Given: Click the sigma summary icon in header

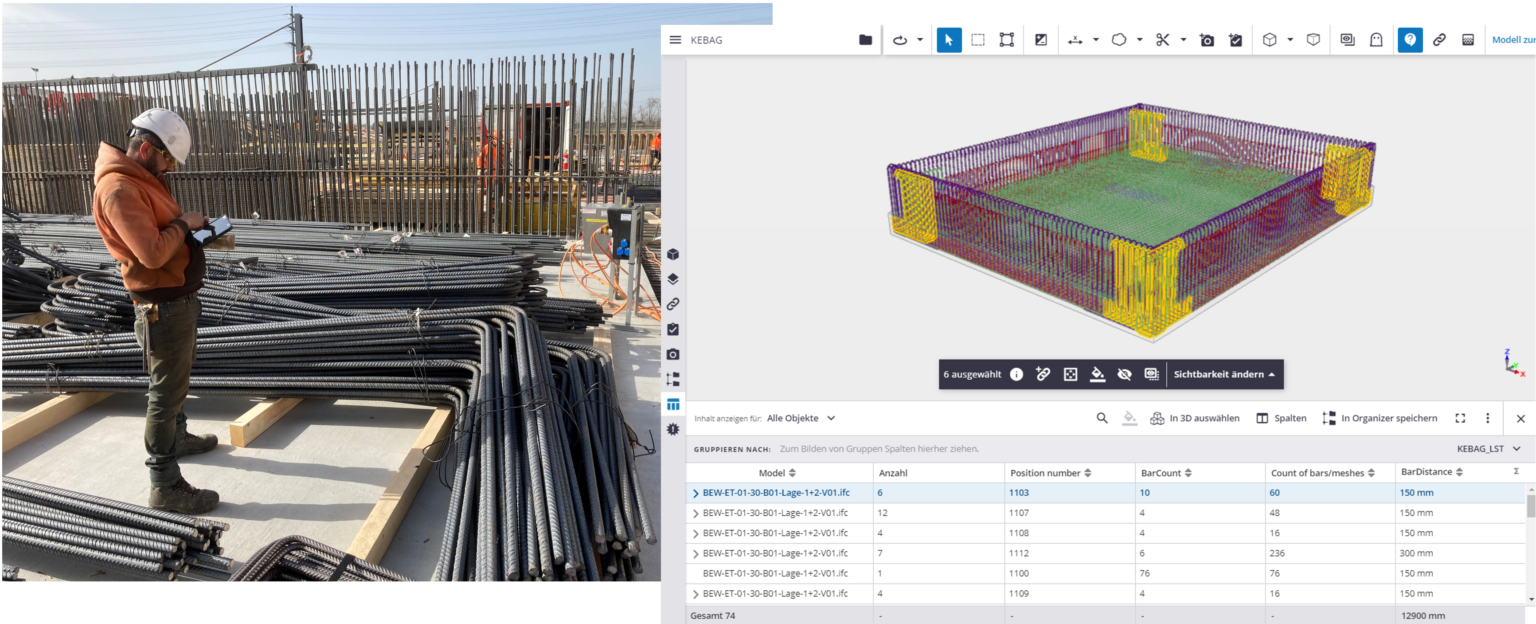Looking at the screenshot, I should coord(1517,471).
